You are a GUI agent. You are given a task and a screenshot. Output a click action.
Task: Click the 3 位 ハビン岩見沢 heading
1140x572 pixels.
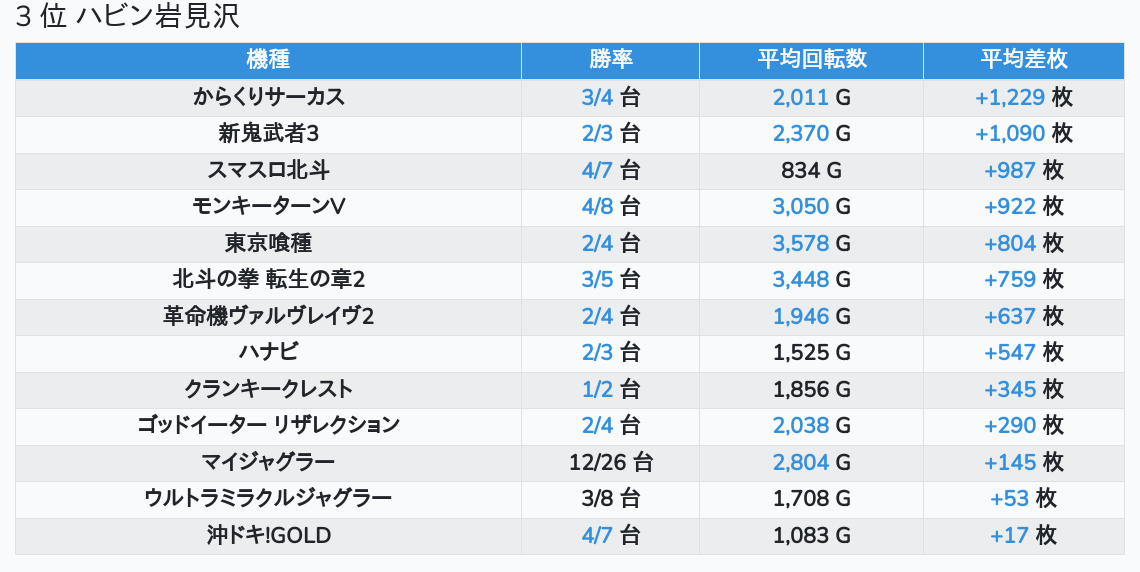(128, 17)
